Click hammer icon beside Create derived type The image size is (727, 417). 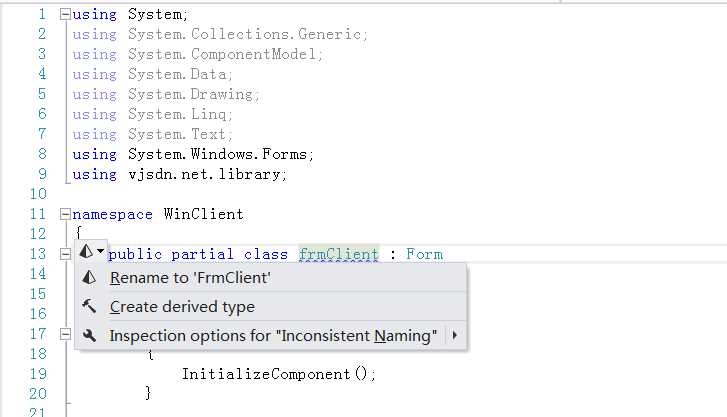pyautogui.click(x=89, y=306)
